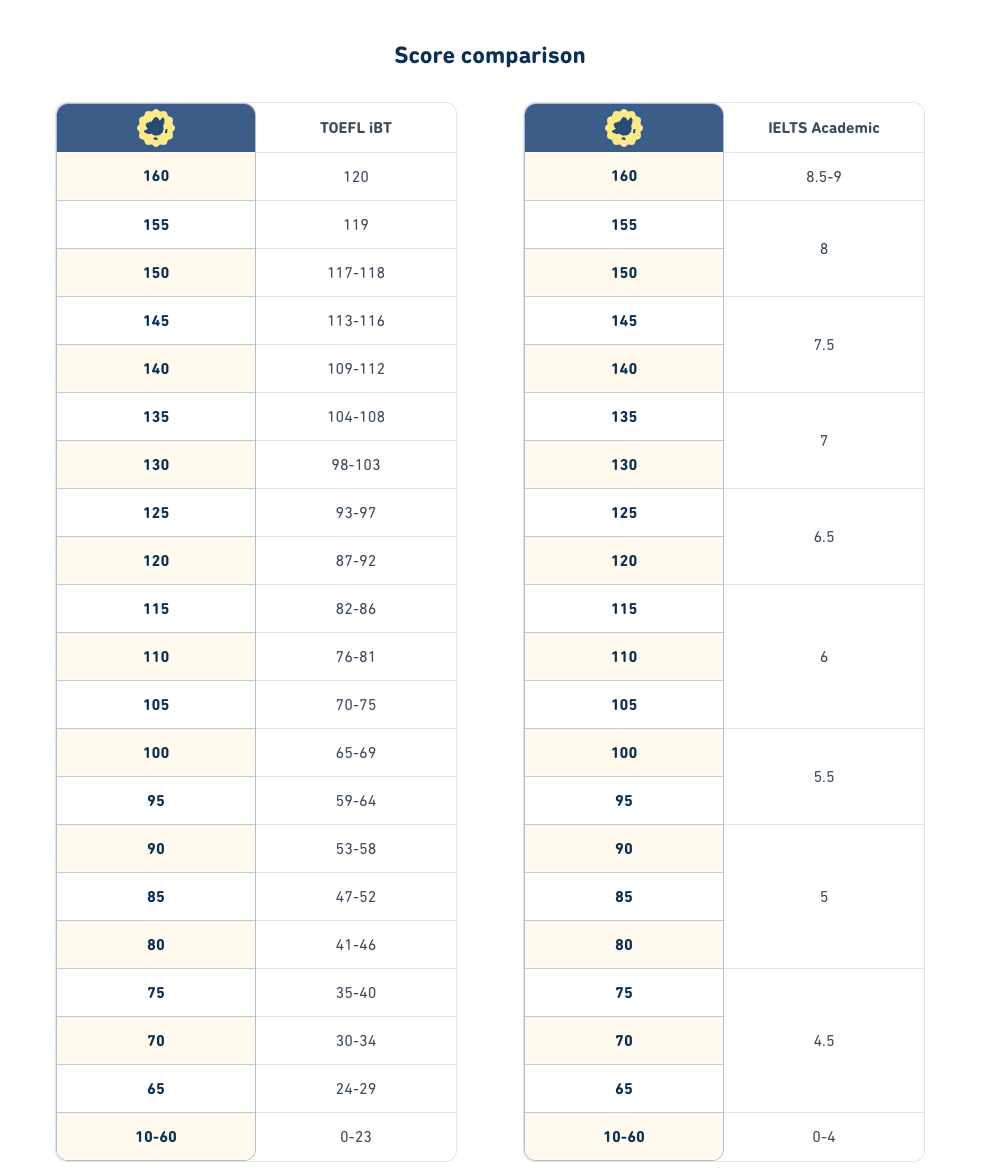Select the TOEFL 119 score cell

pos(356,225)
